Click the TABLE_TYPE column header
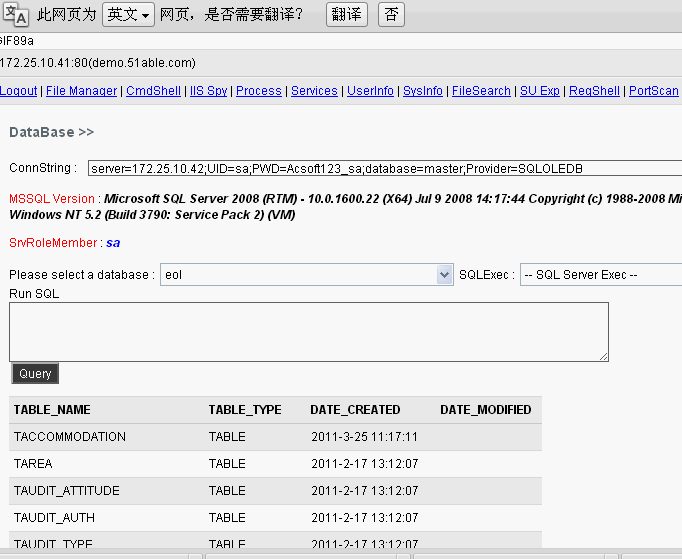The width and height of the screenshot is (682, 559). click(x=245, y=410)
